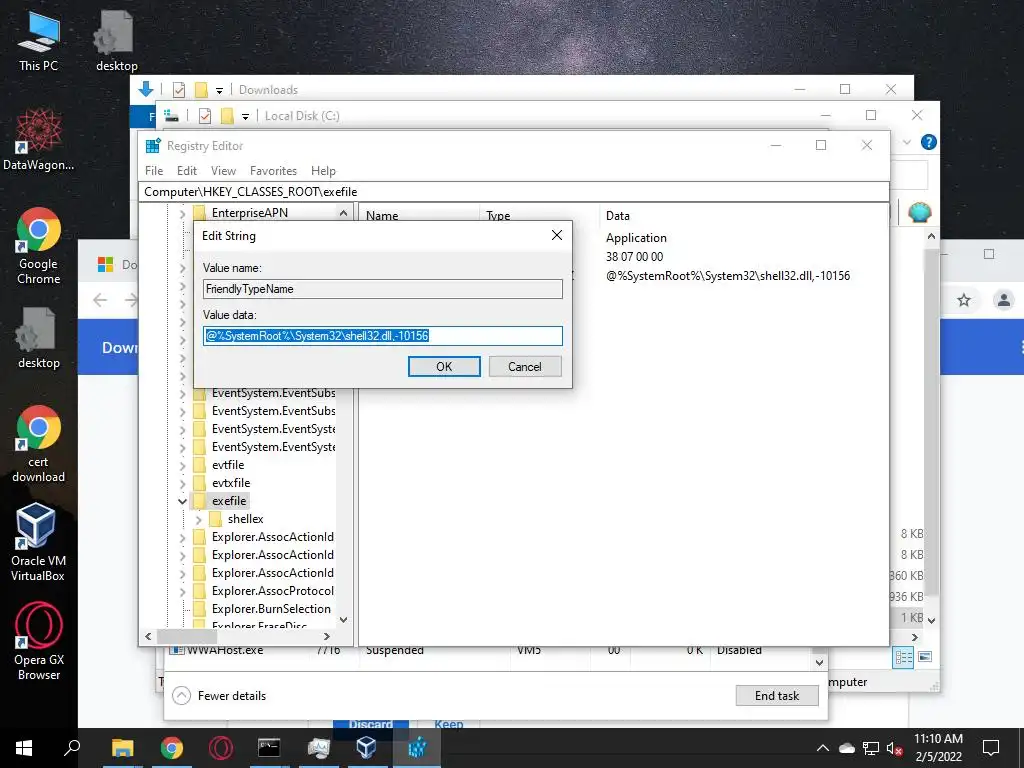Click the network tray icon

coord(871,748)
